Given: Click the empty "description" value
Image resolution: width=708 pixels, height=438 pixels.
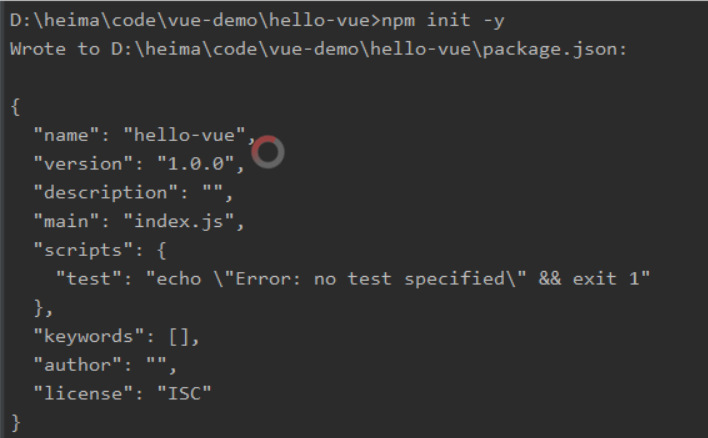Looking at the screenshot, I should 213,192.
